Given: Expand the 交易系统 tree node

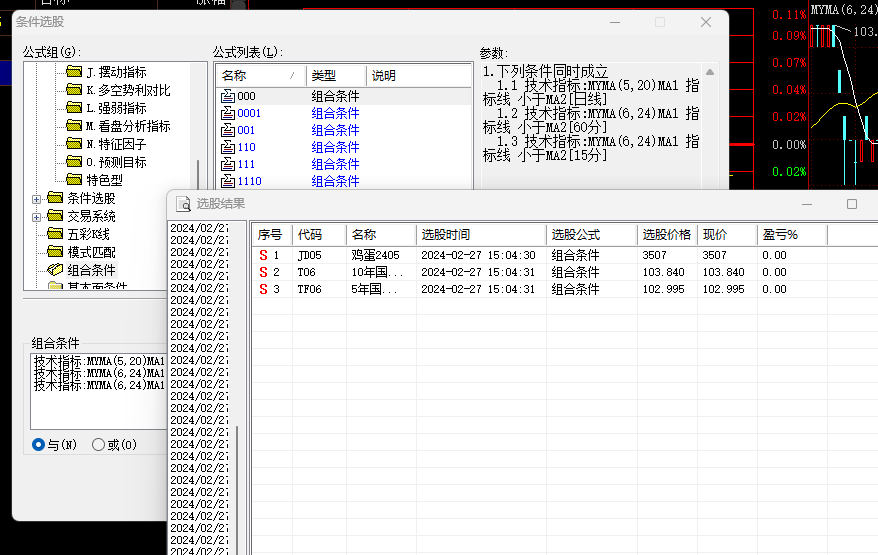Looking at the screenshot, I should (x=36, y=217).
